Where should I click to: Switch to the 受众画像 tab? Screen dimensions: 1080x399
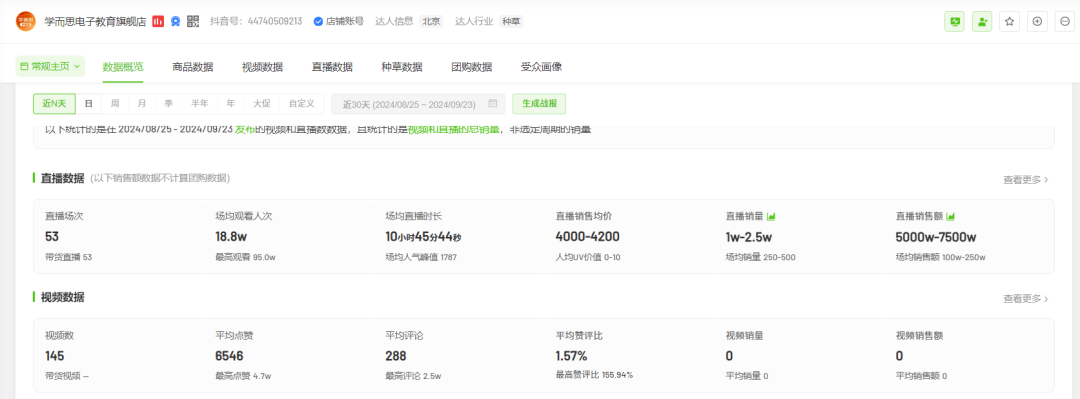coord(541,67)
